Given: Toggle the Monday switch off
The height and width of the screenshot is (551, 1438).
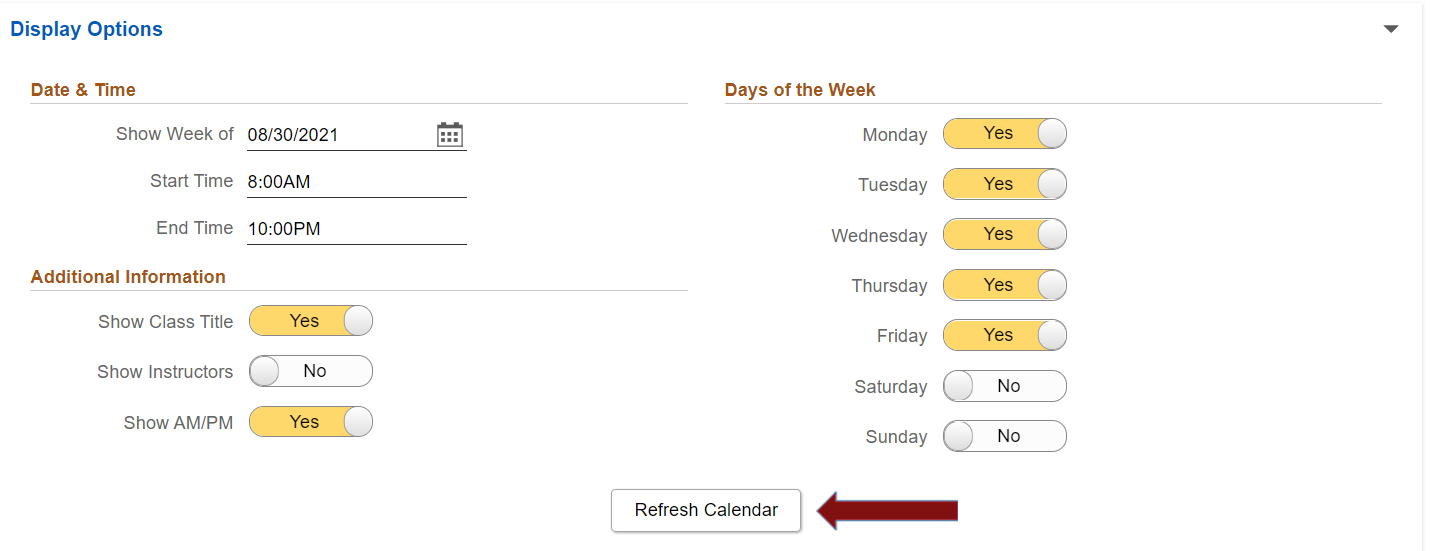Looking at the screenshot, I should click(x=1004, y=134).
